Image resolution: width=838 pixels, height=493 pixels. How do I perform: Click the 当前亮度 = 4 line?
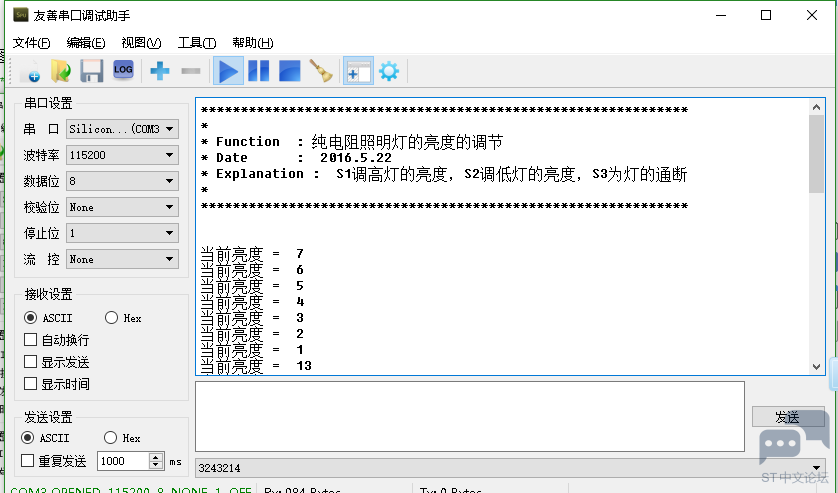[x=252, y=302]
